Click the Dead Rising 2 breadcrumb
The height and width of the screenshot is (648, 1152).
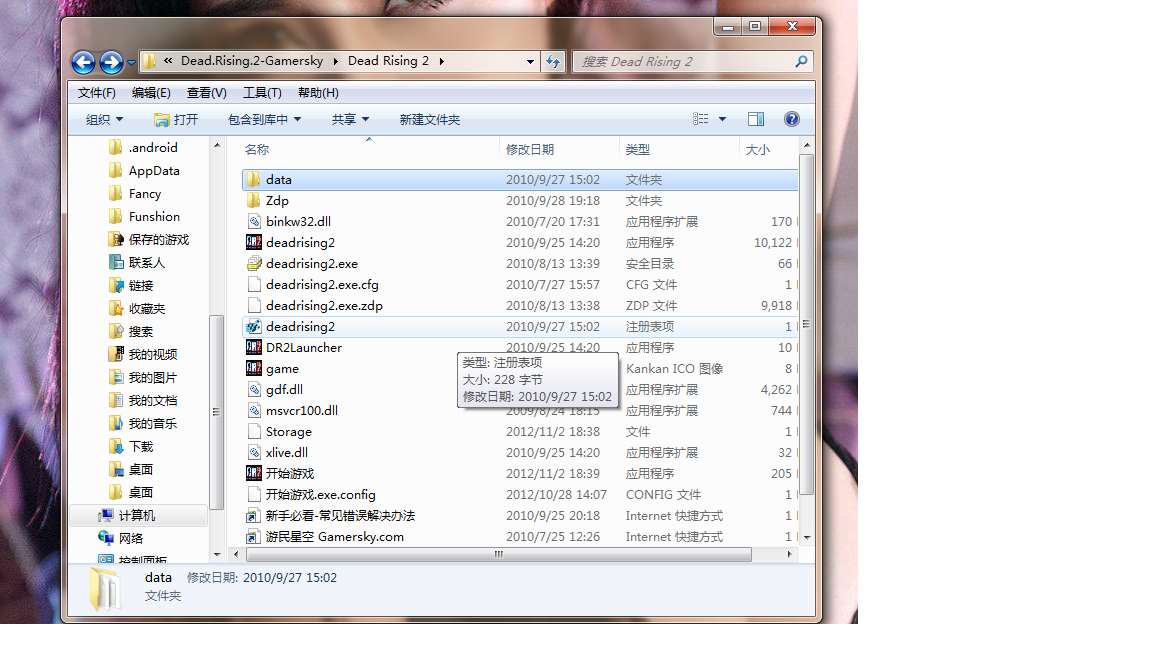point(388,61)
